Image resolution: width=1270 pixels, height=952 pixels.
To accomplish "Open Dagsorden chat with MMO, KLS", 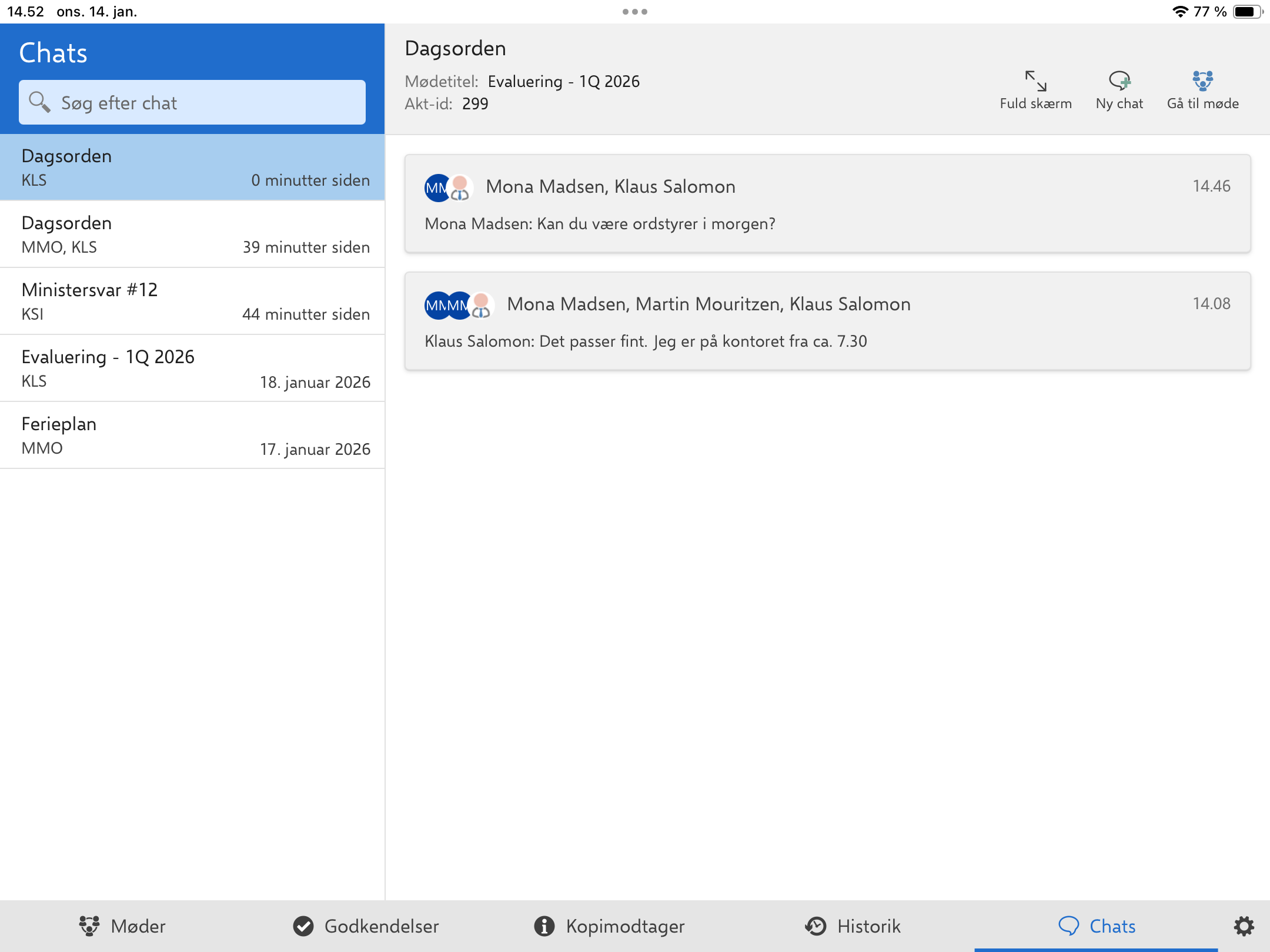I will [192, 234].
